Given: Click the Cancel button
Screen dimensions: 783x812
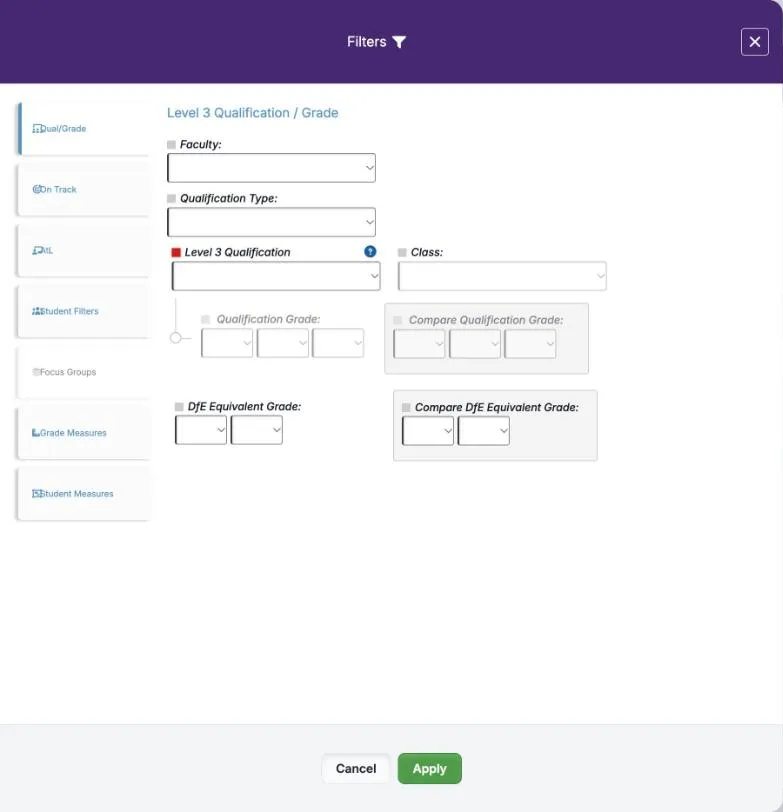Looking at the screenshot, I should (x=356, y=768).
